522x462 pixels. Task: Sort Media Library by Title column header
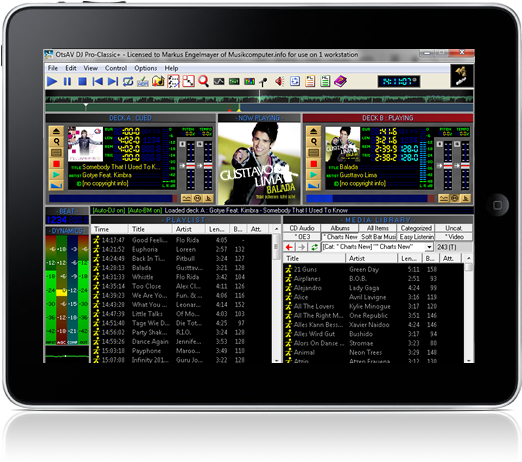coord(314,258)
